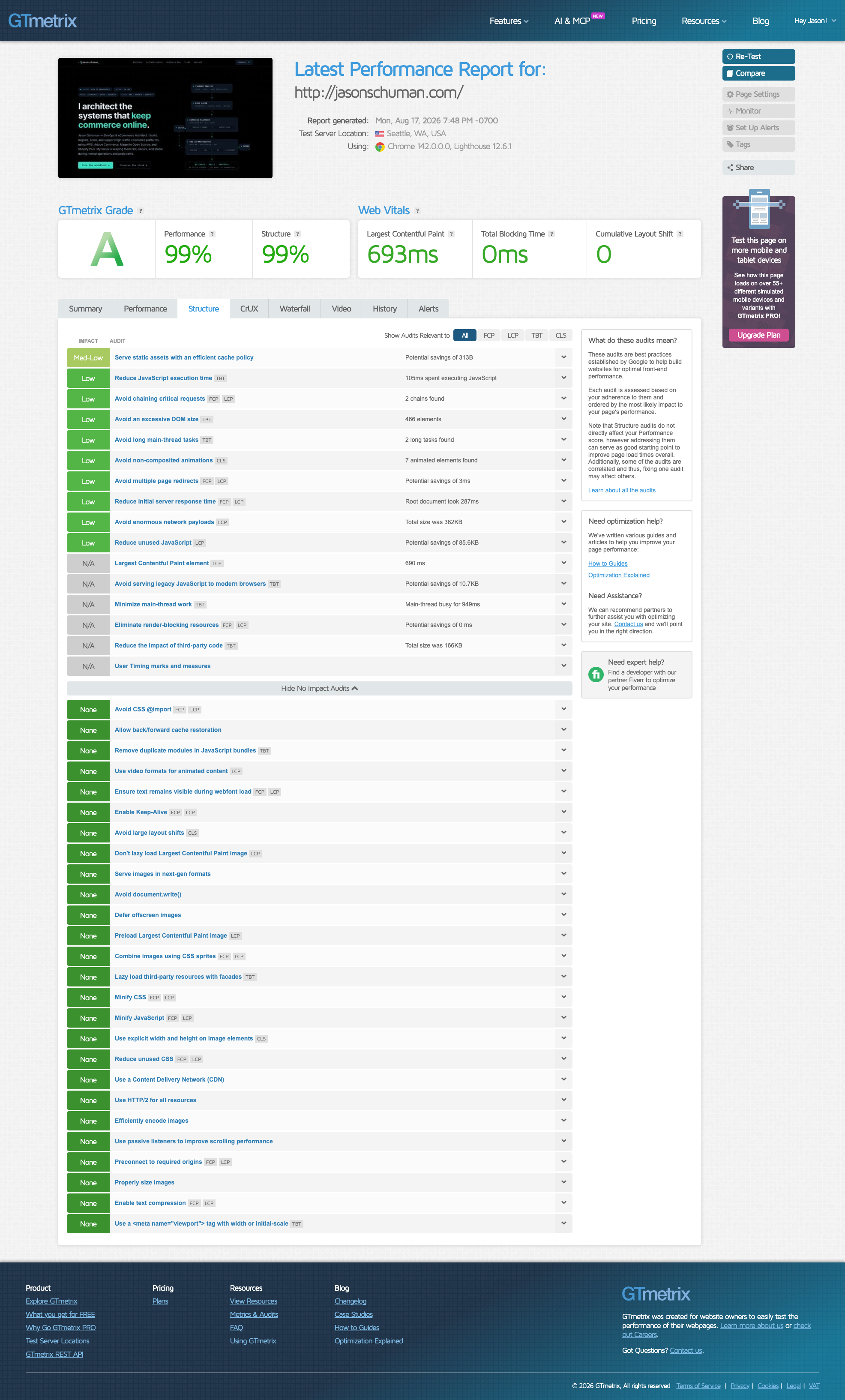Switch to the Video tab
This screenshot has height=1400, width=845.
click(342, 309)
